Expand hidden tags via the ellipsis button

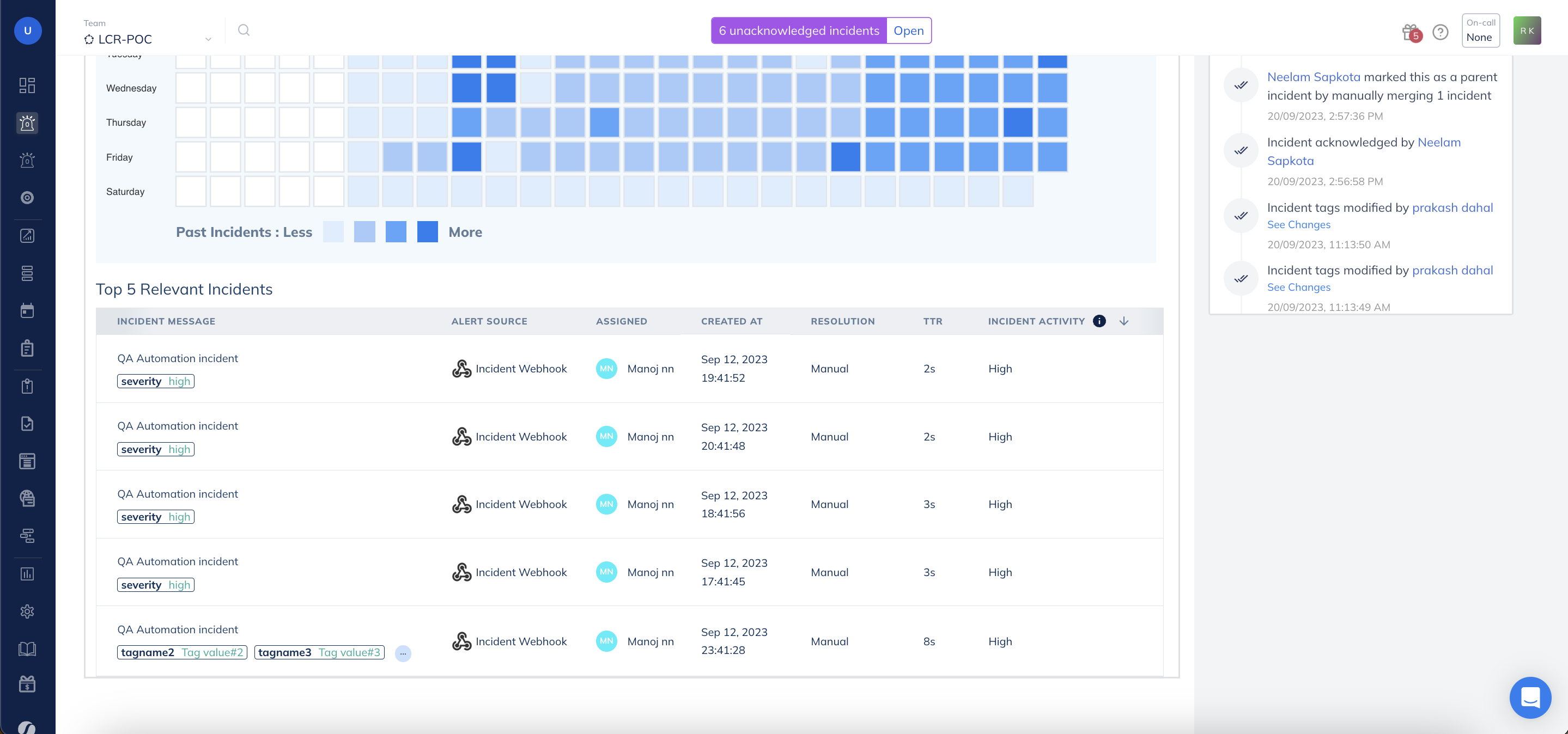402,654
